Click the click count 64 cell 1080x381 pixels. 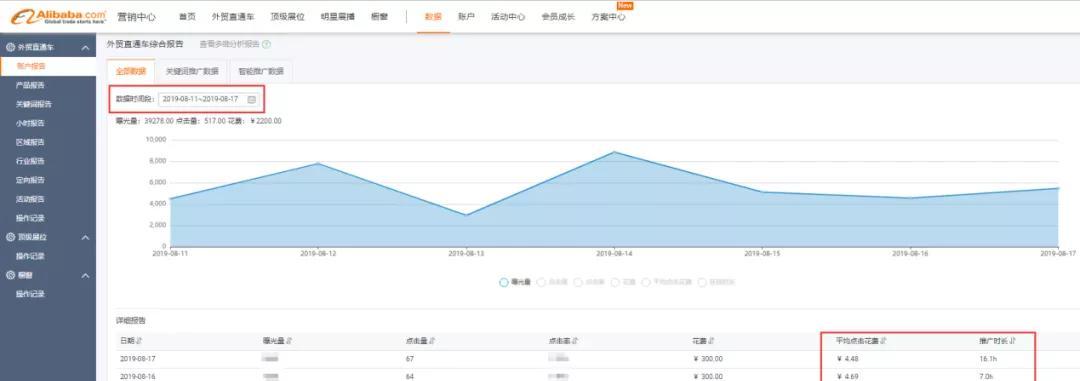click(x=411, y=377)
